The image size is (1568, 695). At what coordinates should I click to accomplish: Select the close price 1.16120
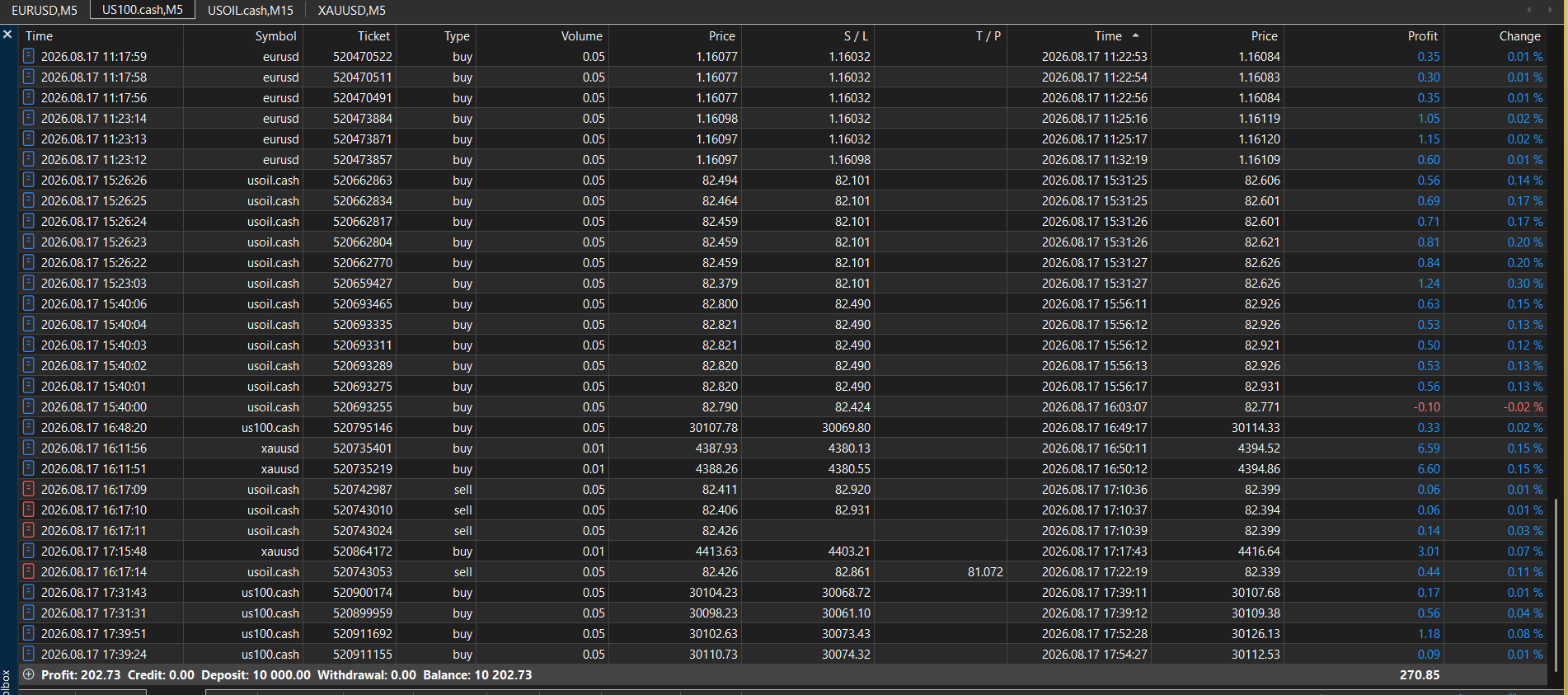pyautogui.click(x=1259, y=139)
